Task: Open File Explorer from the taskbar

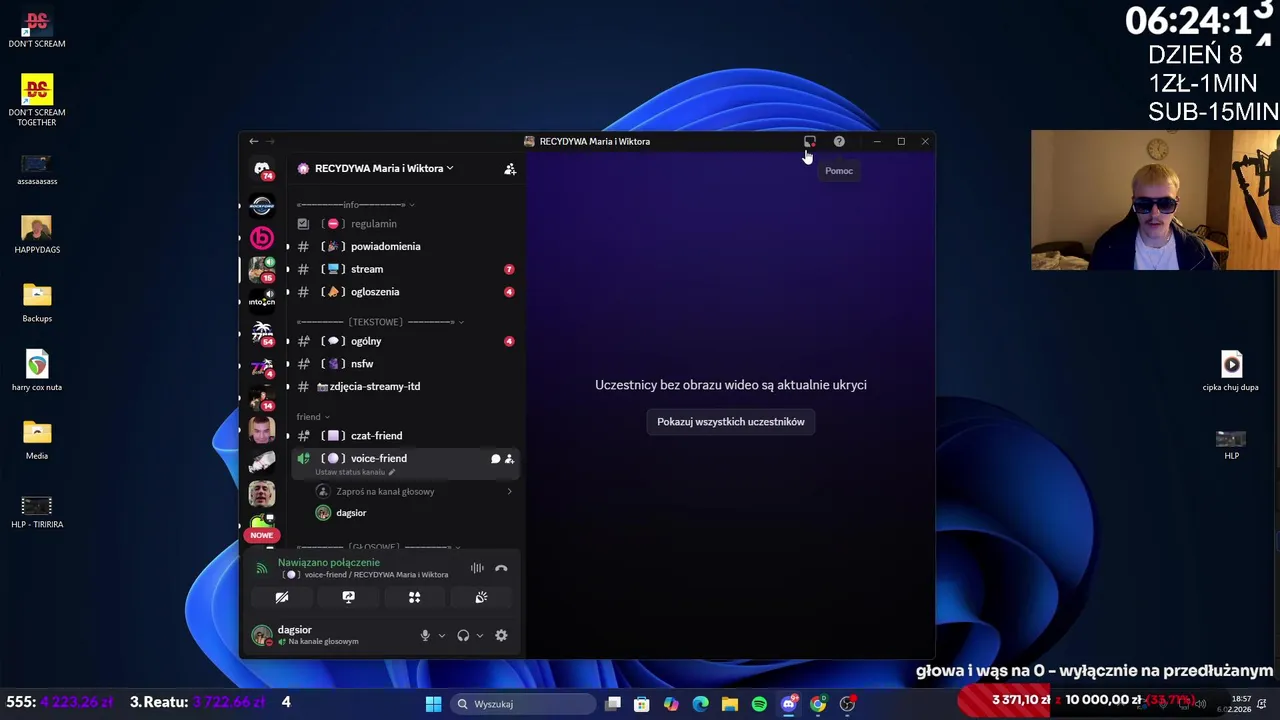Action: click(x=730, y=704)
